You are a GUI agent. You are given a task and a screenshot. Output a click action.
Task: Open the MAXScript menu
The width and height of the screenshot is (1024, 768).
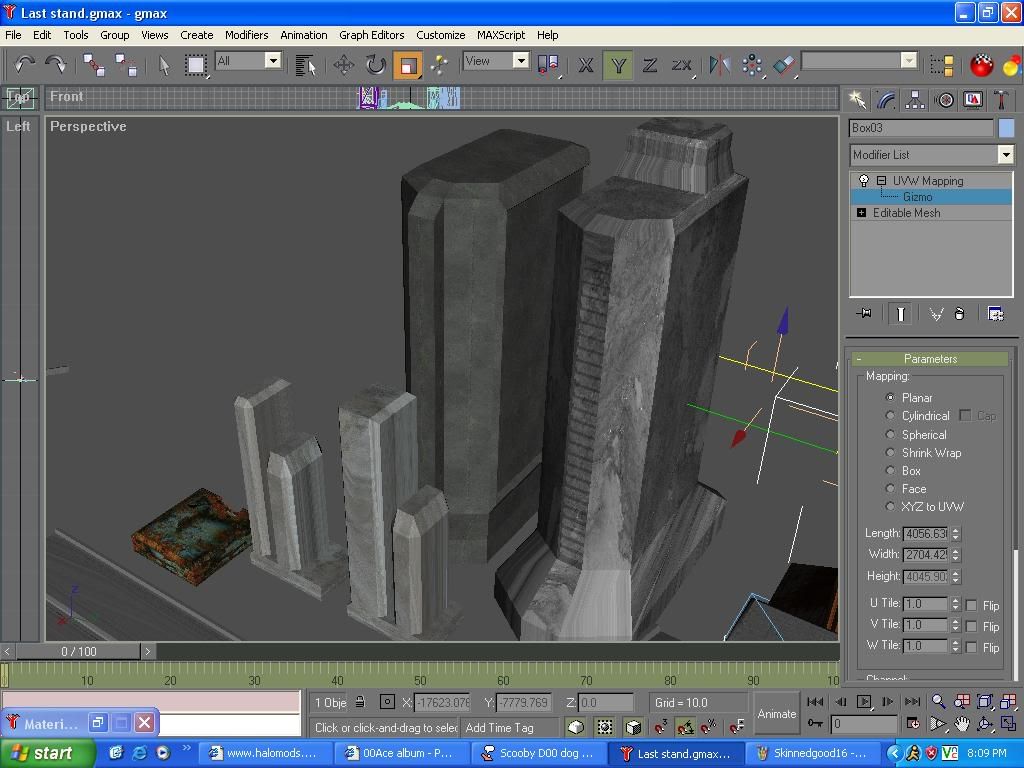click(501, 35)
